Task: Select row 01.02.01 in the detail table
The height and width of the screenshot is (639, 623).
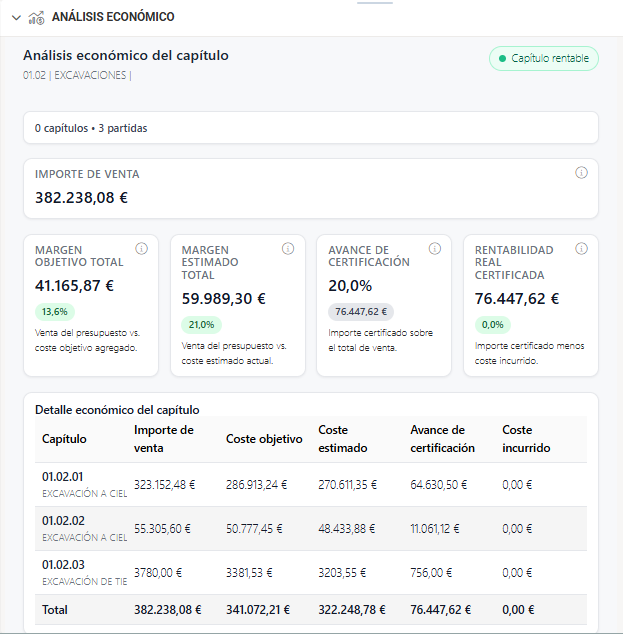Action: point(84,484)
